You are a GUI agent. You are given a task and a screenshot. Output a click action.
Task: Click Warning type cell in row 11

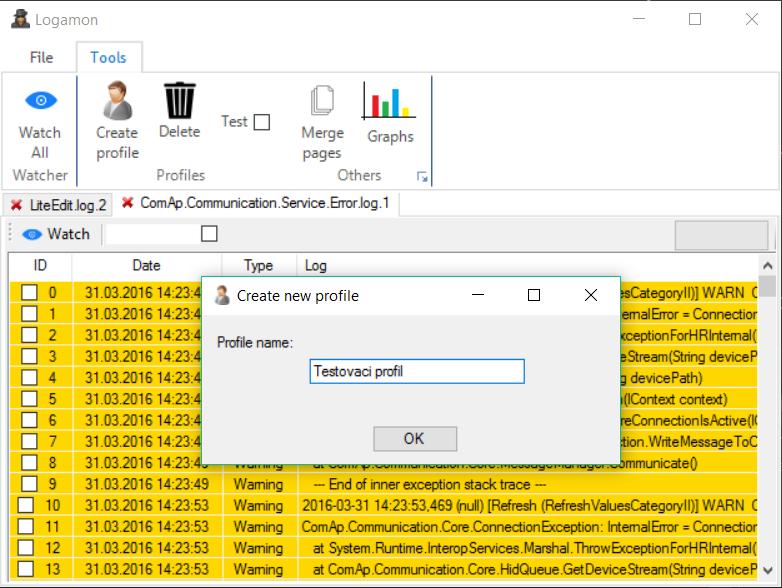click(x=258, y=527)
